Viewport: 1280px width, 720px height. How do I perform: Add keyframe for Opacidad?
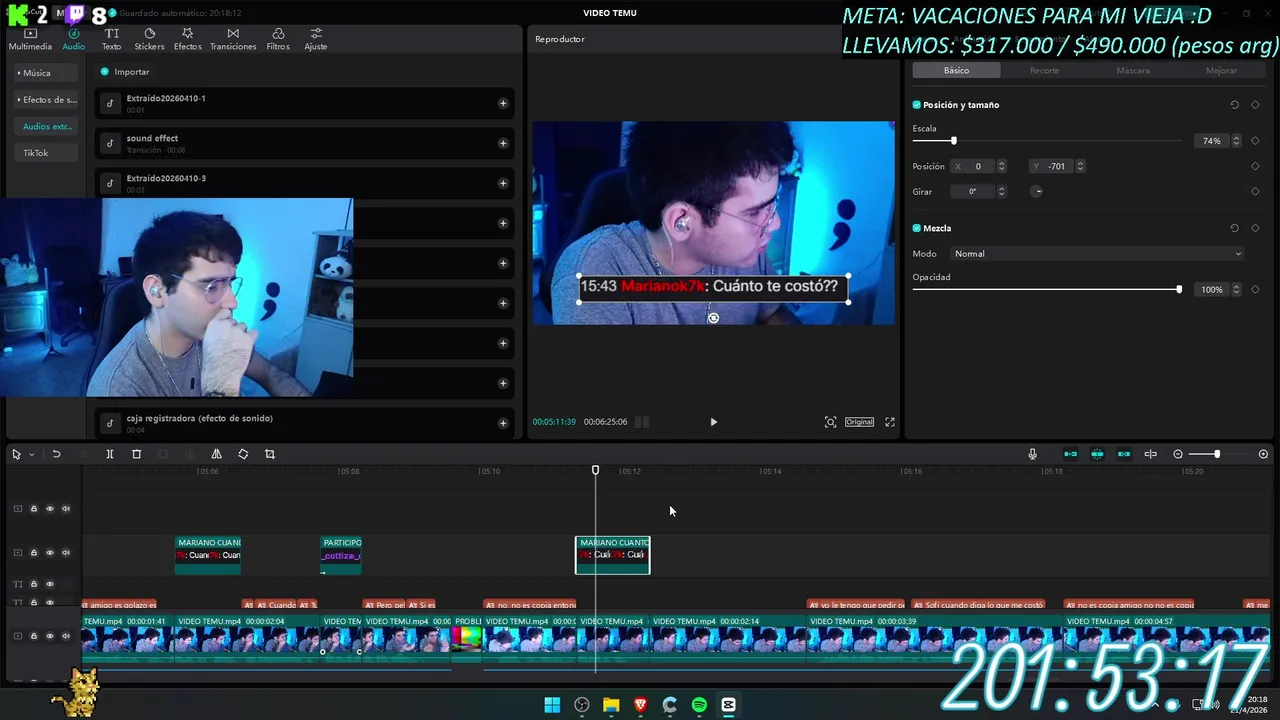pos(1255,289)
